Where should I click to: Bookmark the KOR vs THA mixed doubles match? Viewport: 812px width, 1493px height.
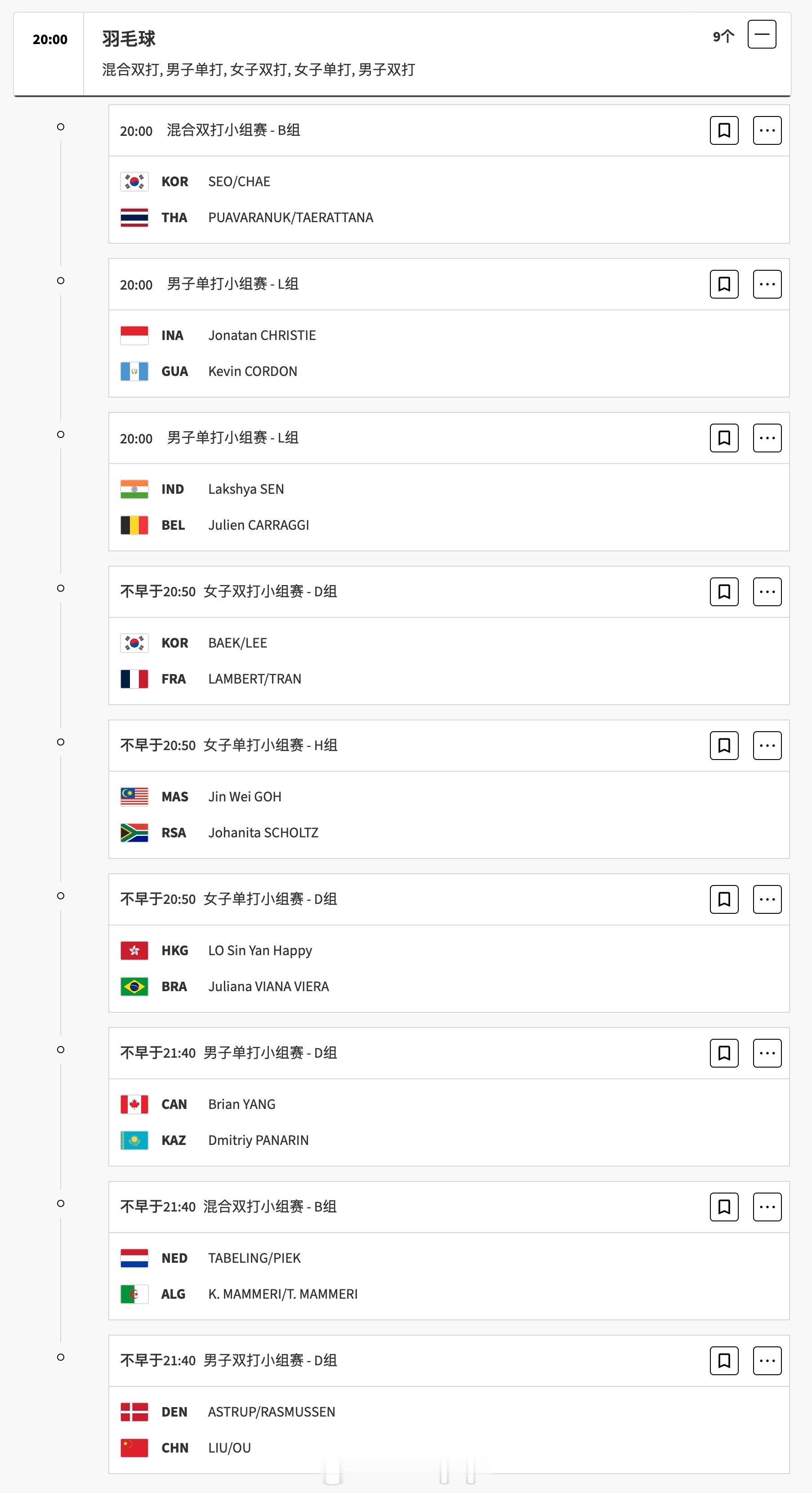pyautogui.click(x=724, y=130)
